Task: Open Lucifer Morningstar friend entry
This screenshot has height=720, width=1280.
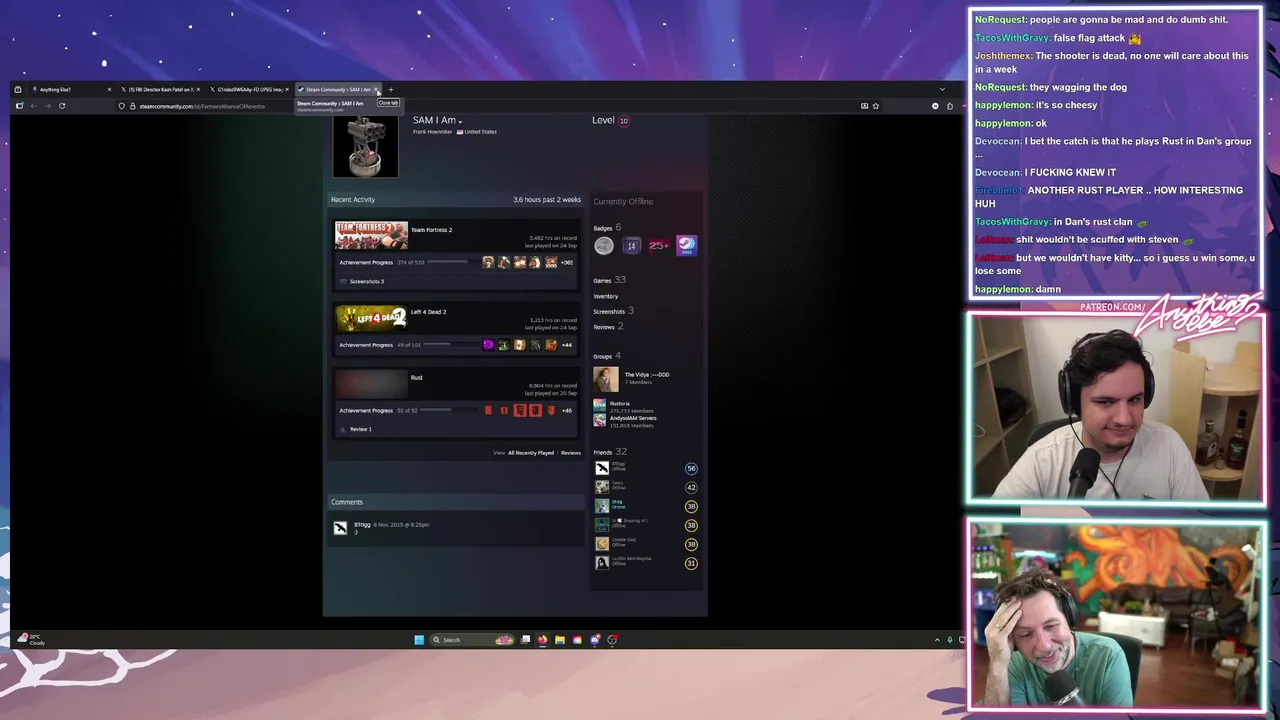Action: [645, 563]
